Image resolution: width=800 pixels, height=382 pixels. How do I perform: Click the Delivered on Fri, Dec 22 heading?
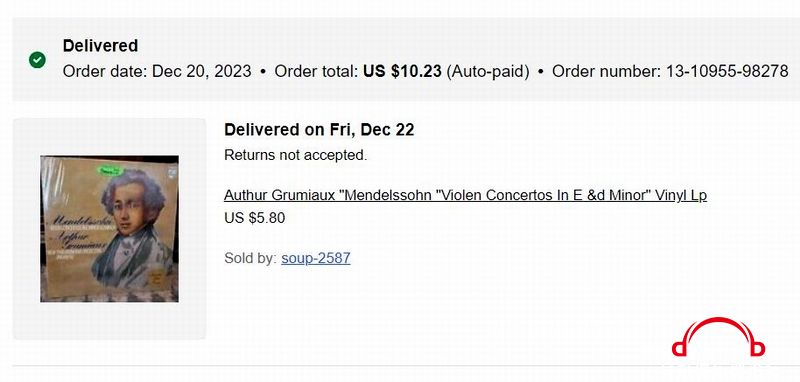coord(319,130)
